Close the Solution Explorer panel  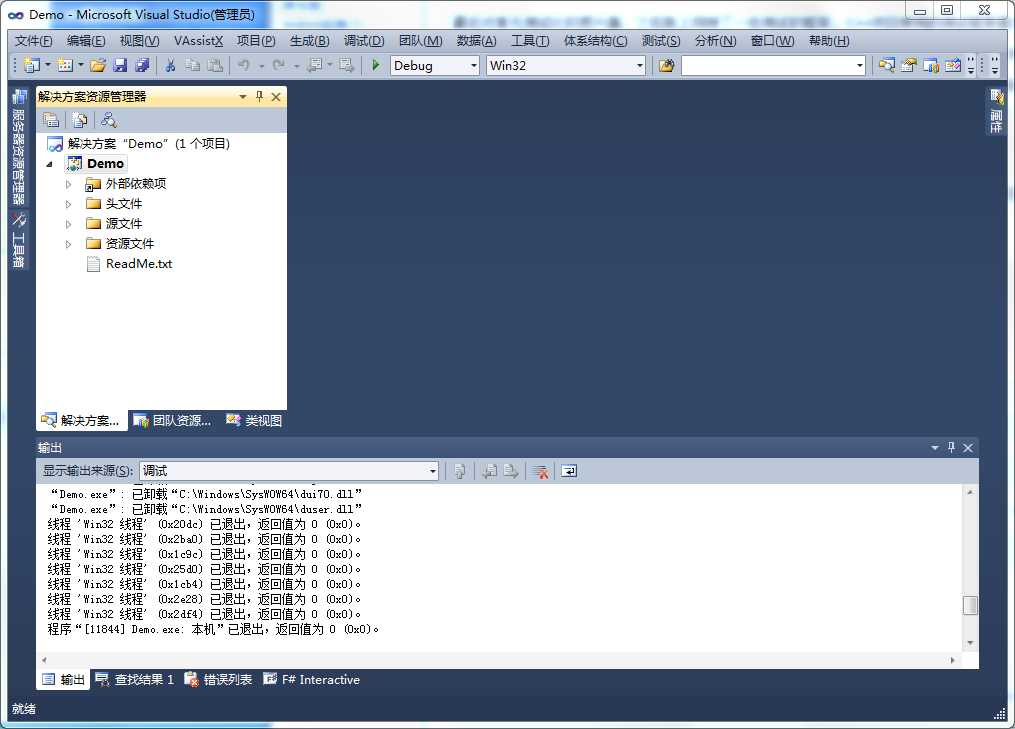point(276,96)
